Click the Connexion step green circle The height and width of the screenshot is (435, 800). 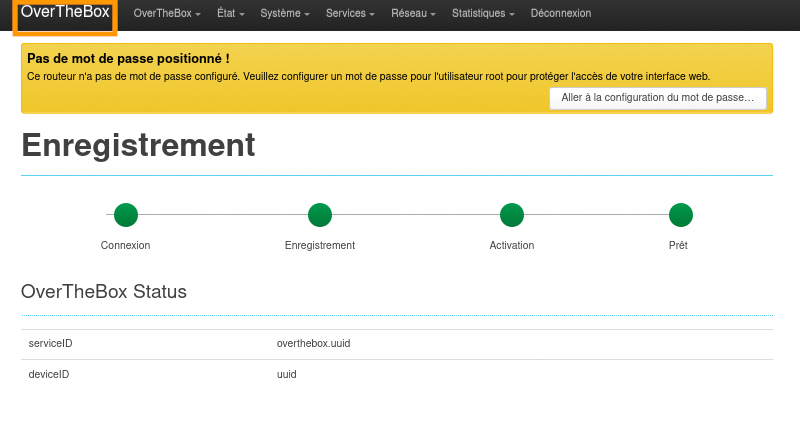click(x=126, y=215)
